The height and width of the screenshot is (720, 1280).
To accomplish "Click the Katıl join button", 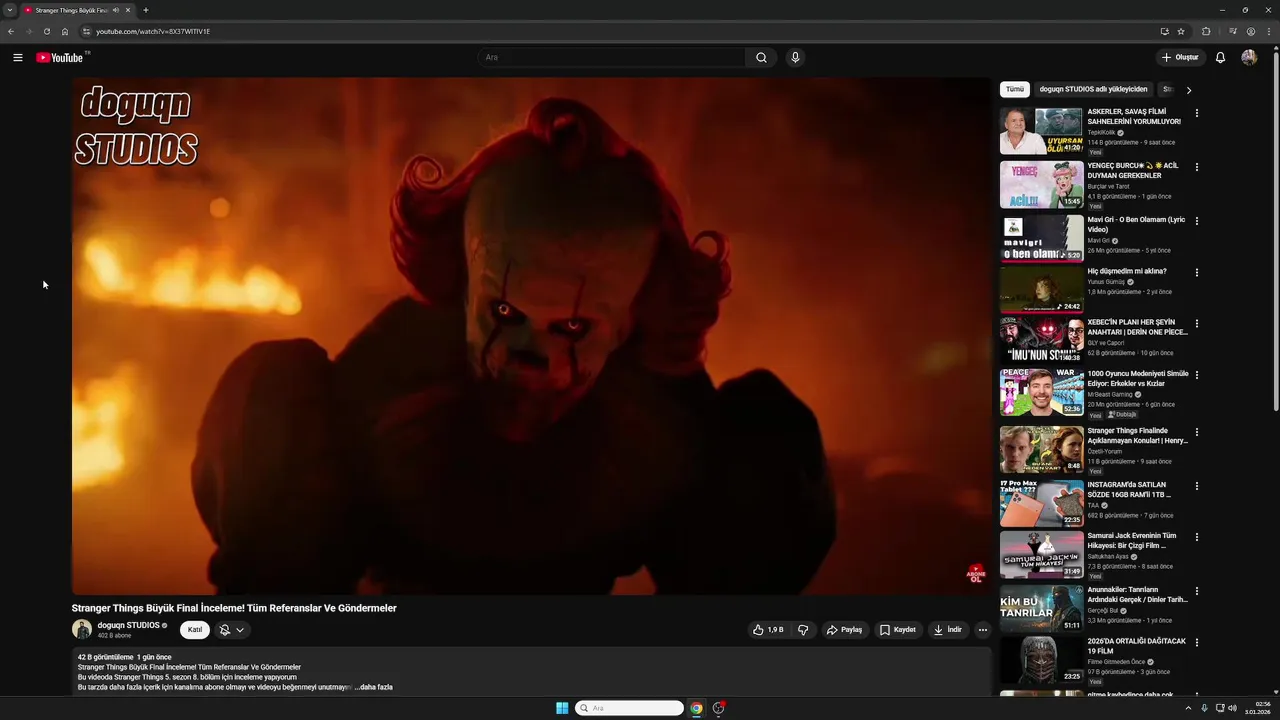I will point(195,630).
